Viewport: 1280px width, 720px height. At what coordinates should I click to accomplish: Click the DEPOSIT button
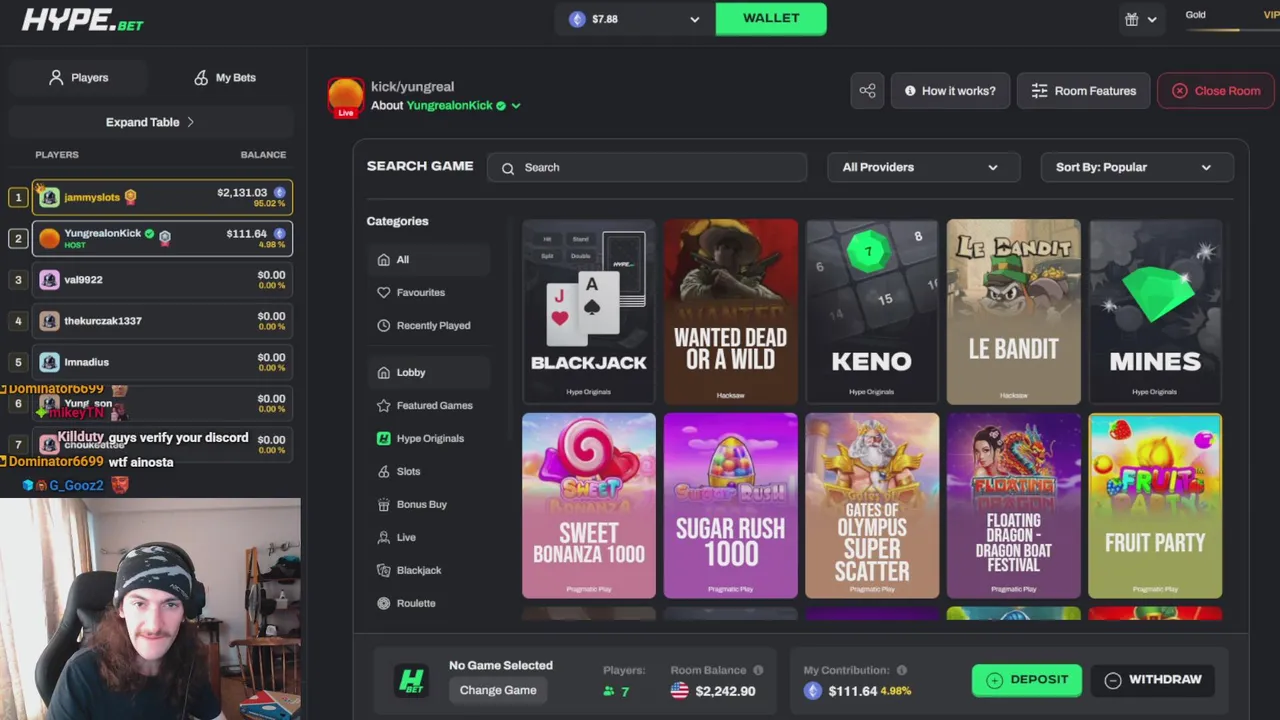tap(1027, 680)
